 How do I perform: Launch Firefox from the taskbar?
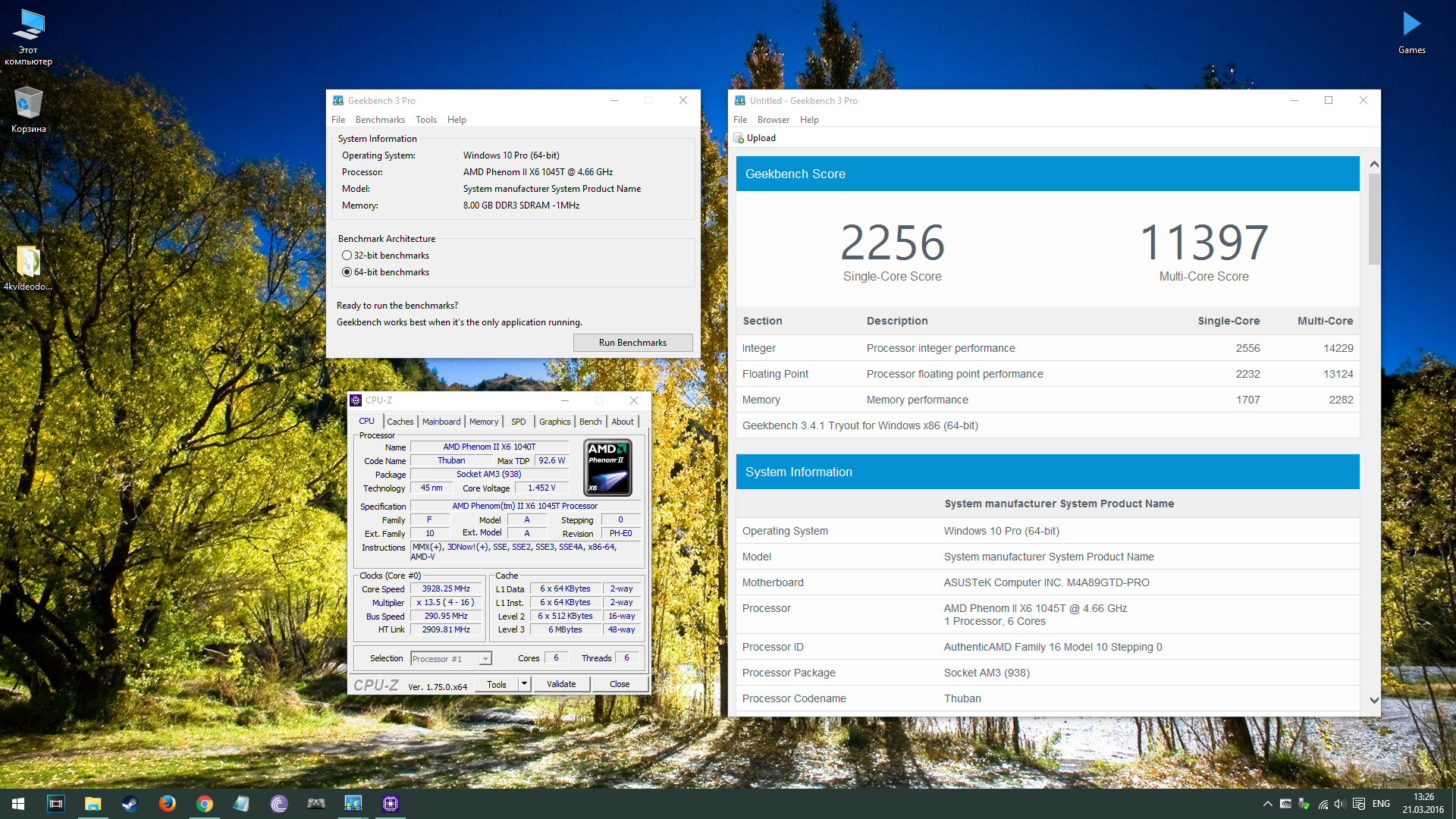pos(168,803)
